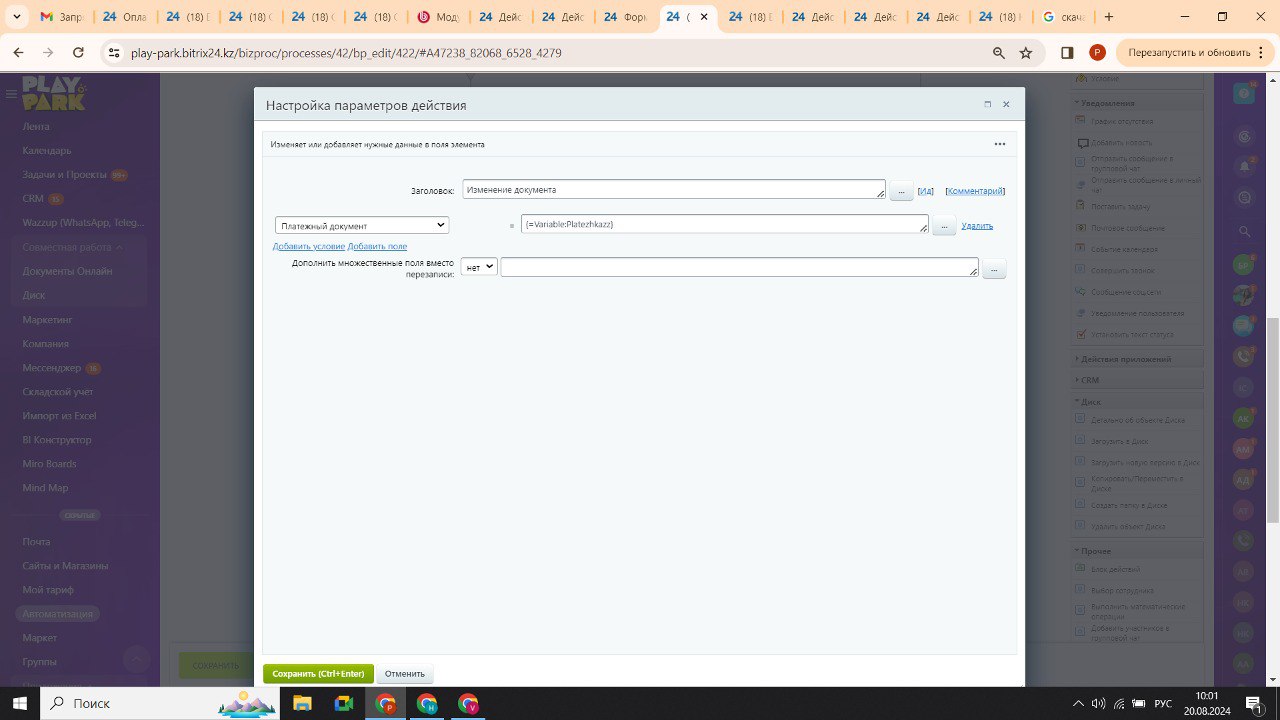Screen dimensions: 1280x720
Task: Open the Chrome profile avatar
Action: click(1097, 53)
